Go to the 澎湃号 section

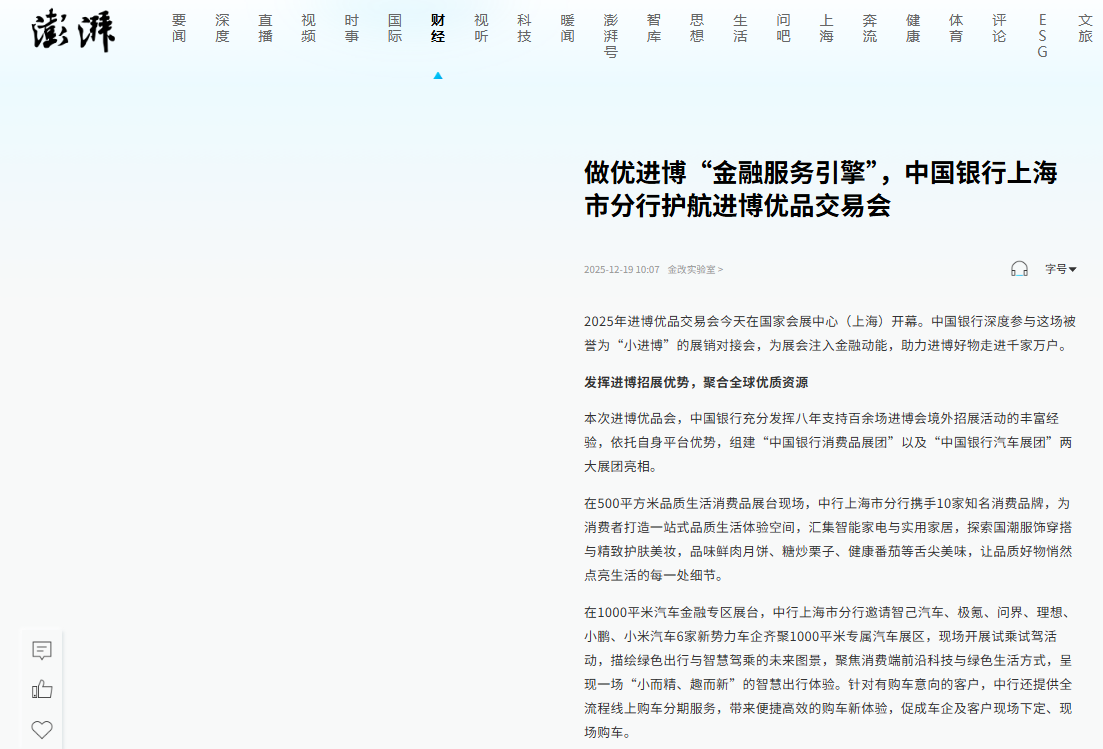(x=611, y=36)
